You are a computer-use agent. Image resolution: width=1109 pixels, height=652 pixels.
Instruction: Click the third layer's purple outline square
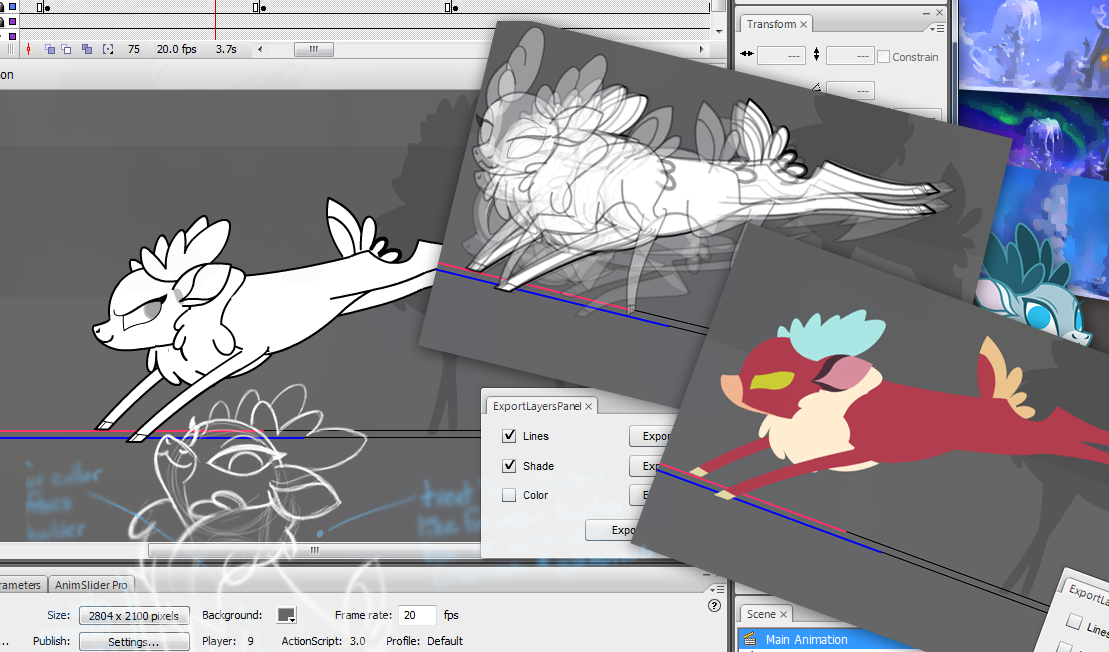(x=12, y=36)
